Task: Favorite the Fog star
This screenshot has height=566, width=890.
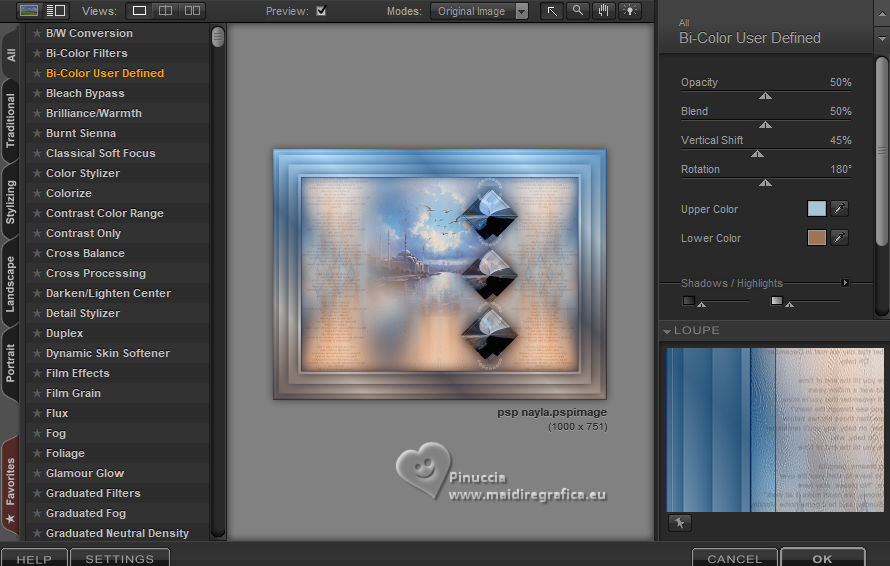Action: pyautogui.click(x=37, y=433)
